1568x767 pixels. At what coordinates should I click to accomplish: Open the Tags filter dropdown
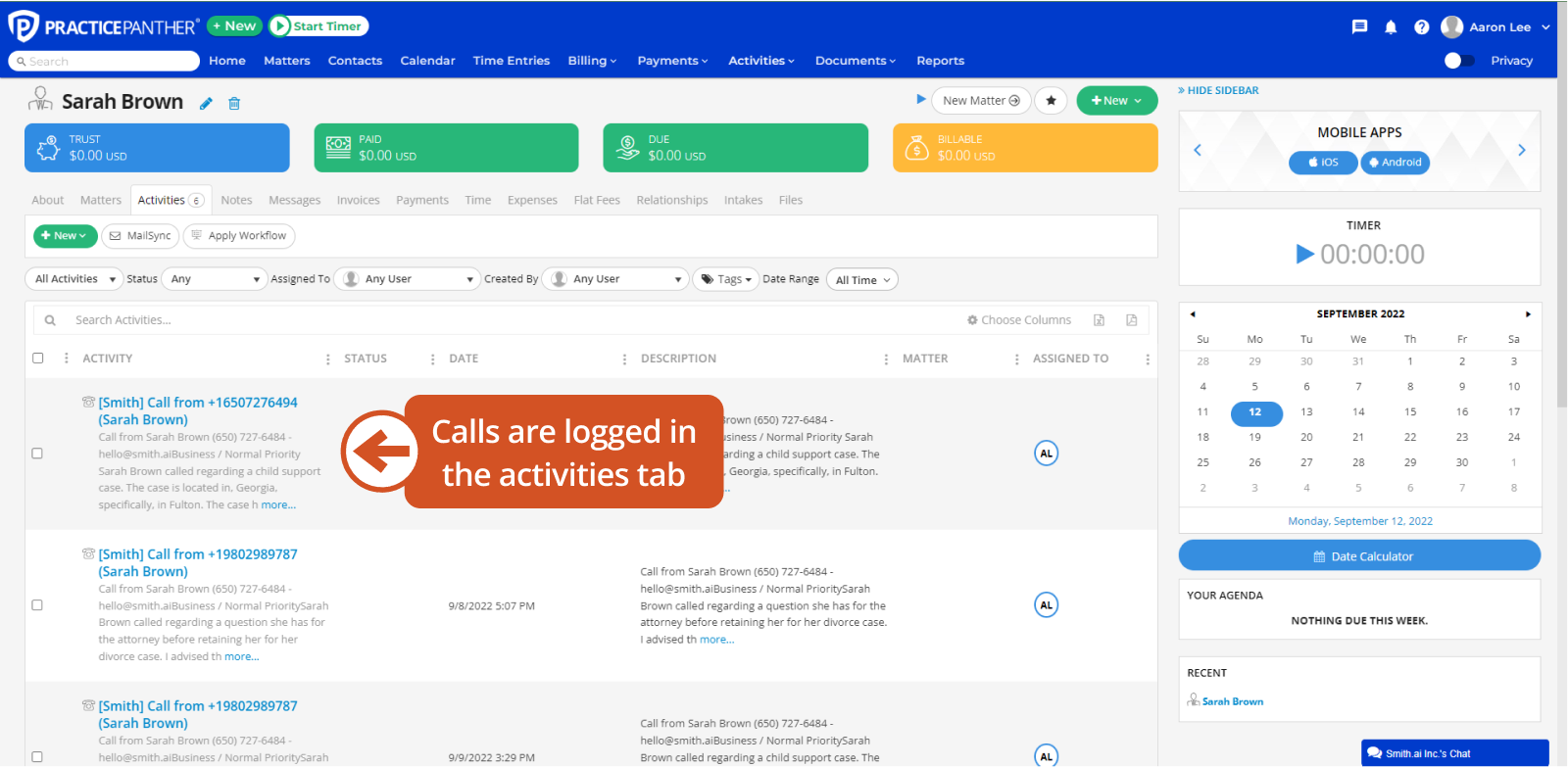pyautogui.click(x=726, y=279)
